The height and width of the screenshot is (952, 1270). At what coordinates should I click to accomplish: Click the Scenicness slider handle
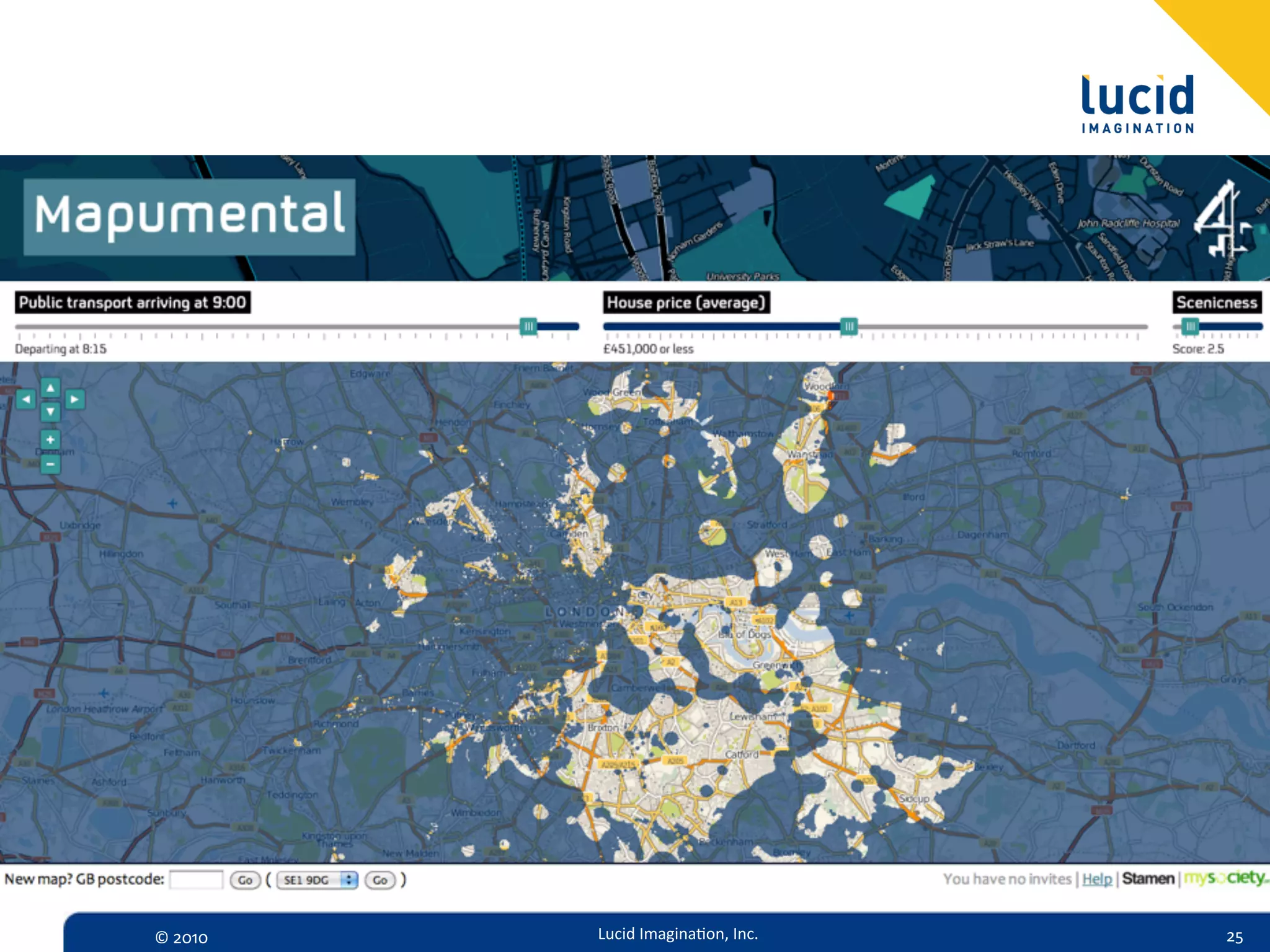point(1189,326)
